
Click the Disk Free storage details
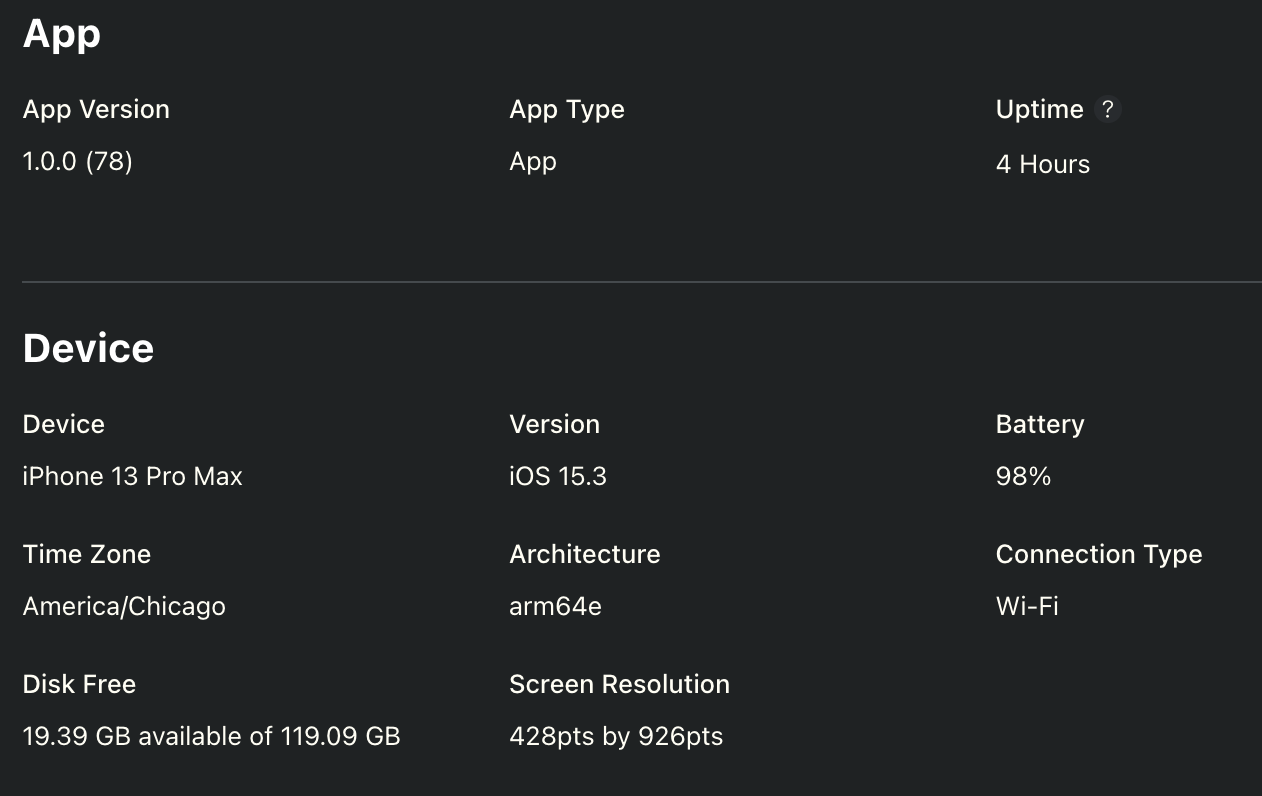[x=211, y=736]
